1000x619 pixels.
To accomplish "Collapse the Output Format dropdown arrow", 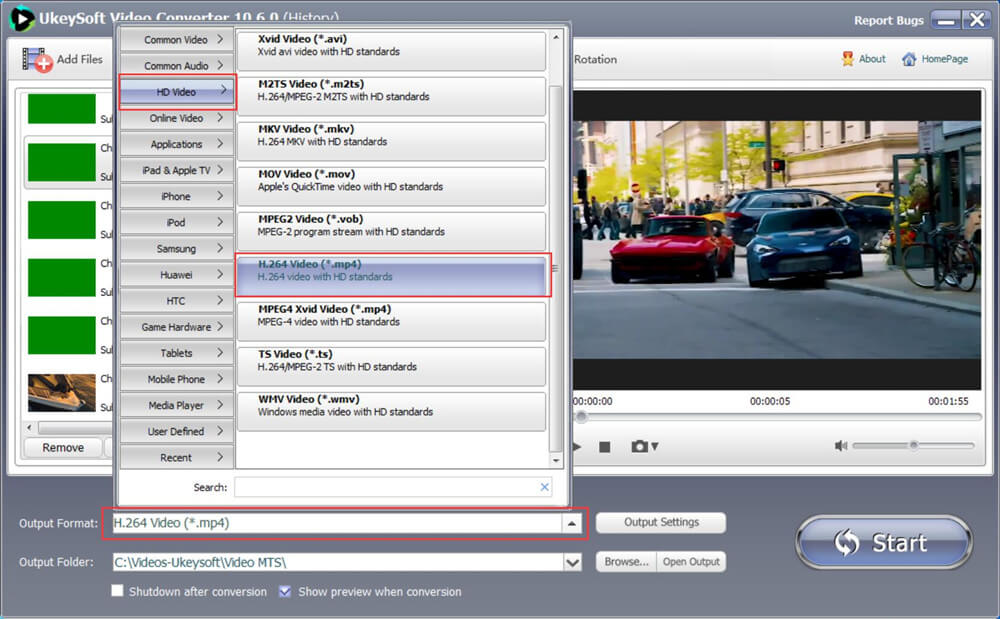I will pos(571,523).
